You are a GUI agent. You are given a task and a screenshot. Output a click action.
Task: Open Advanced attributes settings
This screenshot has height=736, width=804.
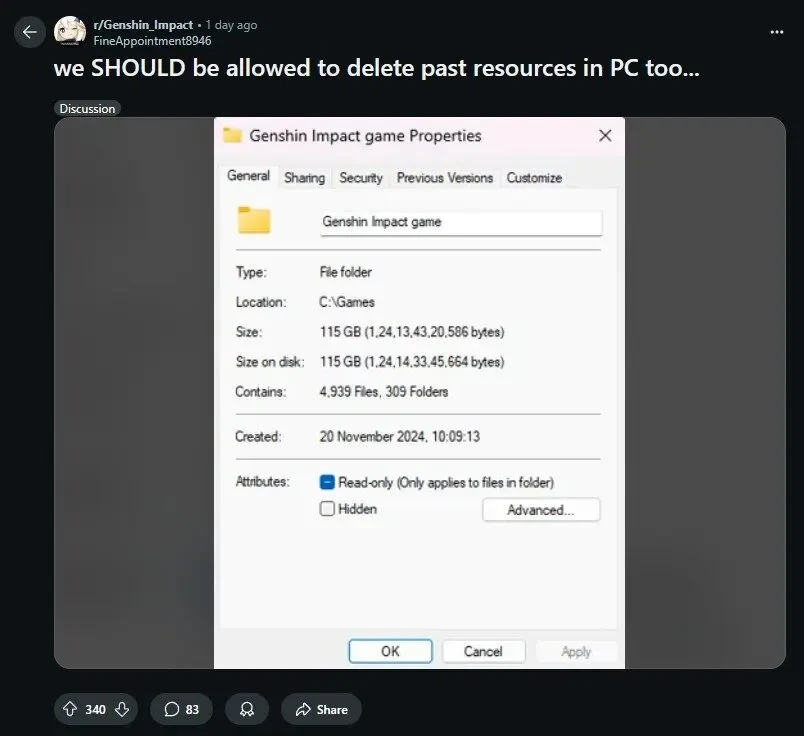click(541, 510)
